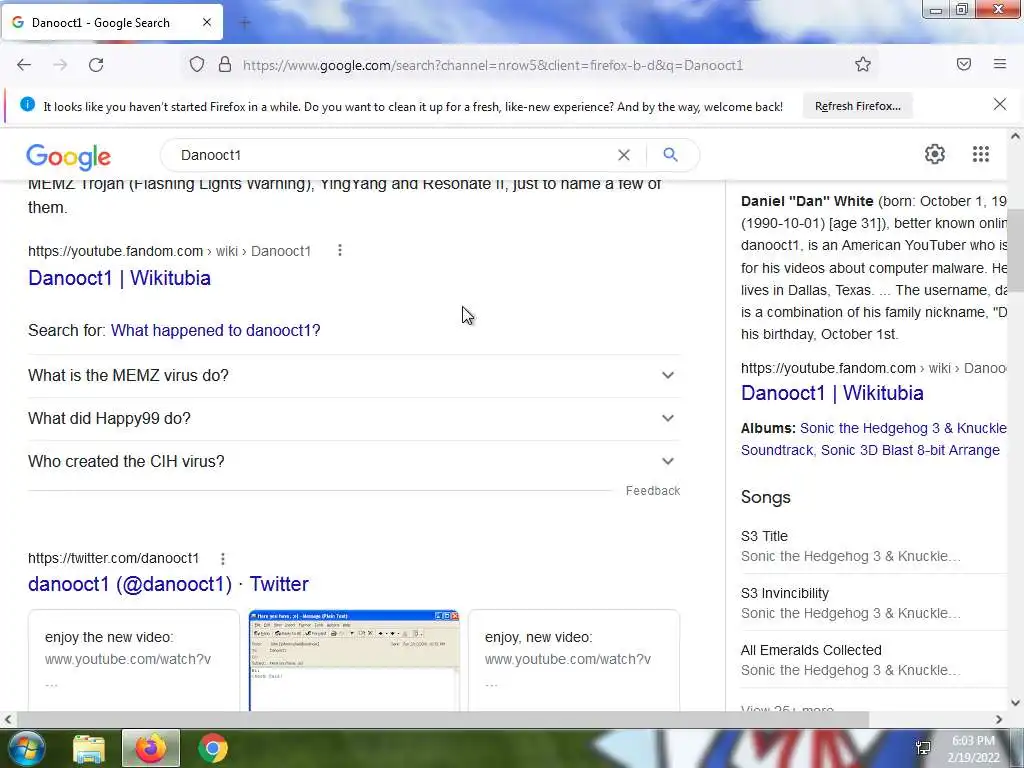Open Google quick settings gear

[x=935, y=154]
